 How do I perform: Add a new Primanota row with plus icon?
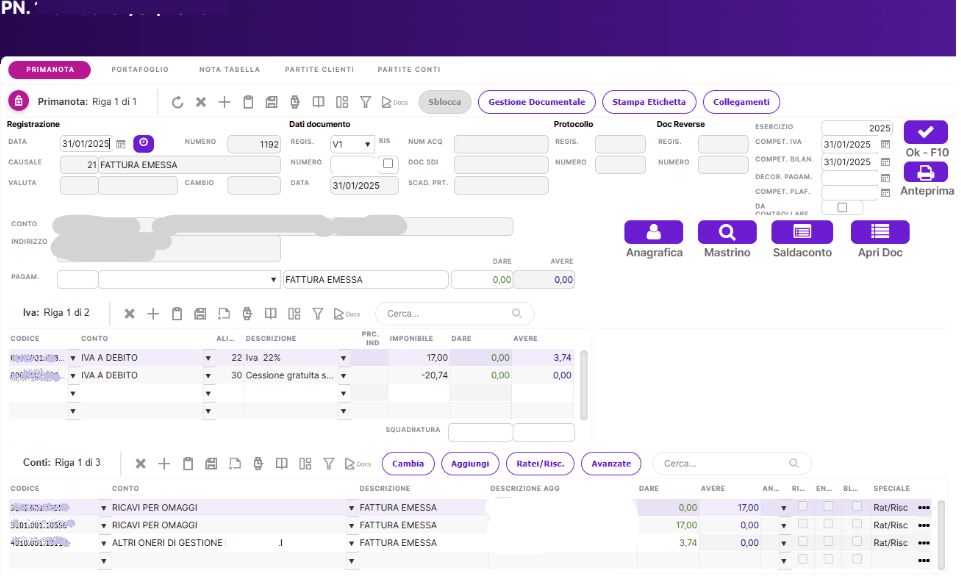(x=224, y=102)
